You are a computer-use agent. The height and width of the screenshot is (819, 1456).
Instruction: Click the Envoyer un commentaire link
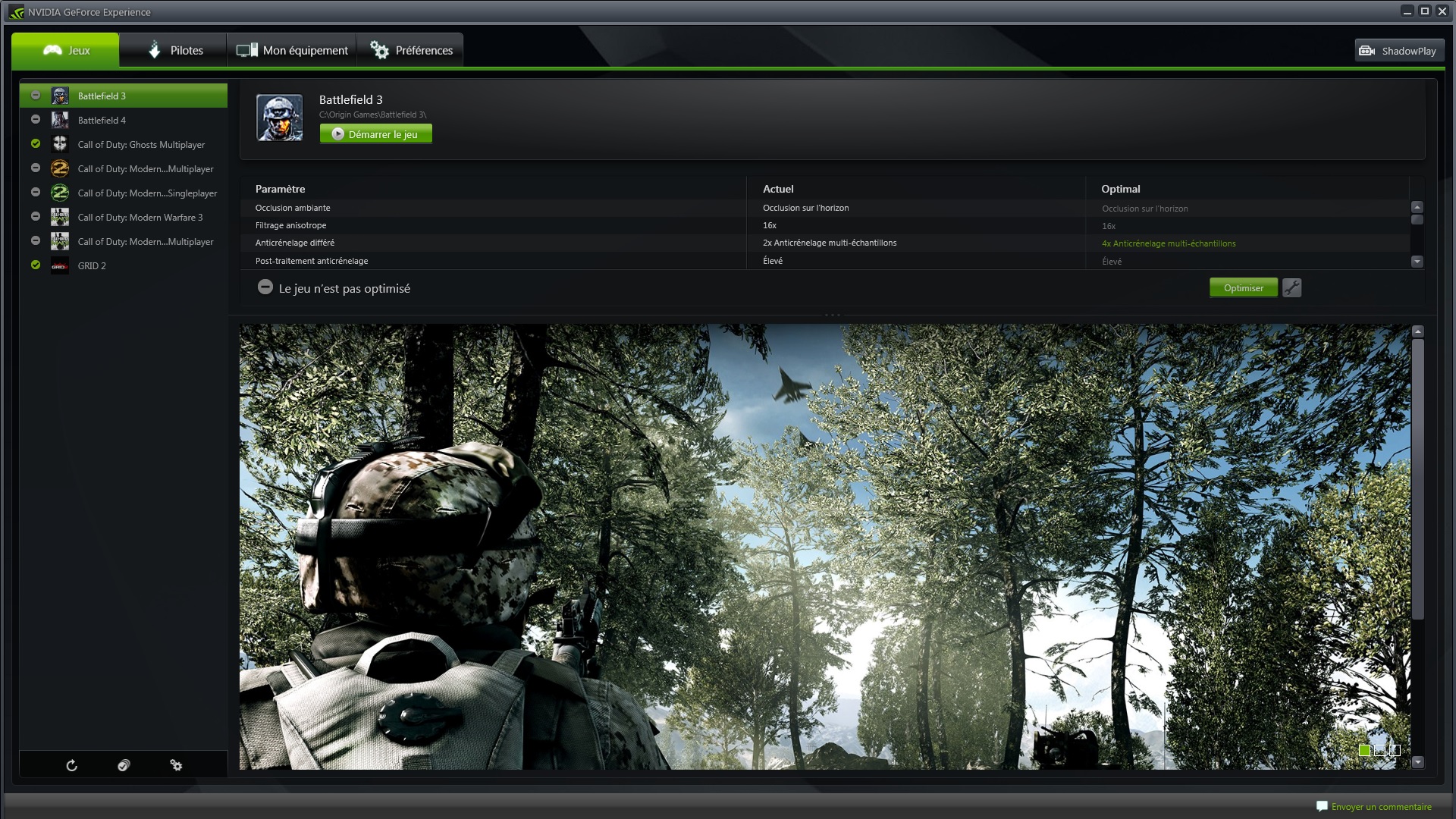[1382, 807]
